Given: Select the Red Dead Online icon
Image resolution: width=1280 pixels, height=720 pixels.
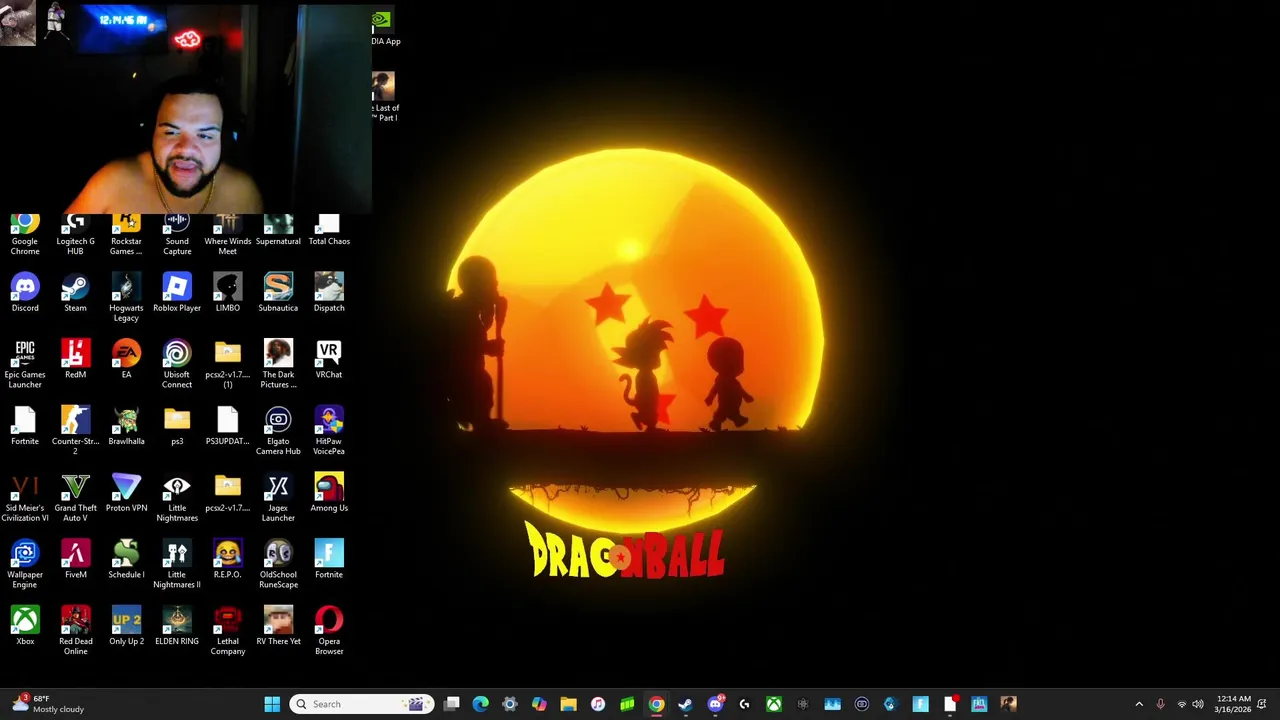Looking at the screenshot, I should click(75, 631).
